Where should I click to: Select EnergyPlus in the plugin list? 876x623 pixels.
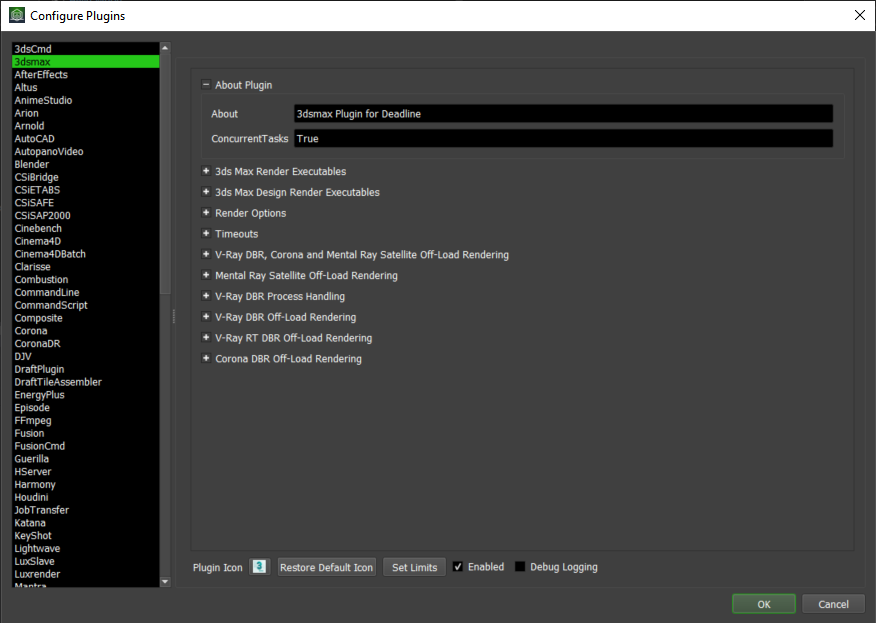pos(85,395)
